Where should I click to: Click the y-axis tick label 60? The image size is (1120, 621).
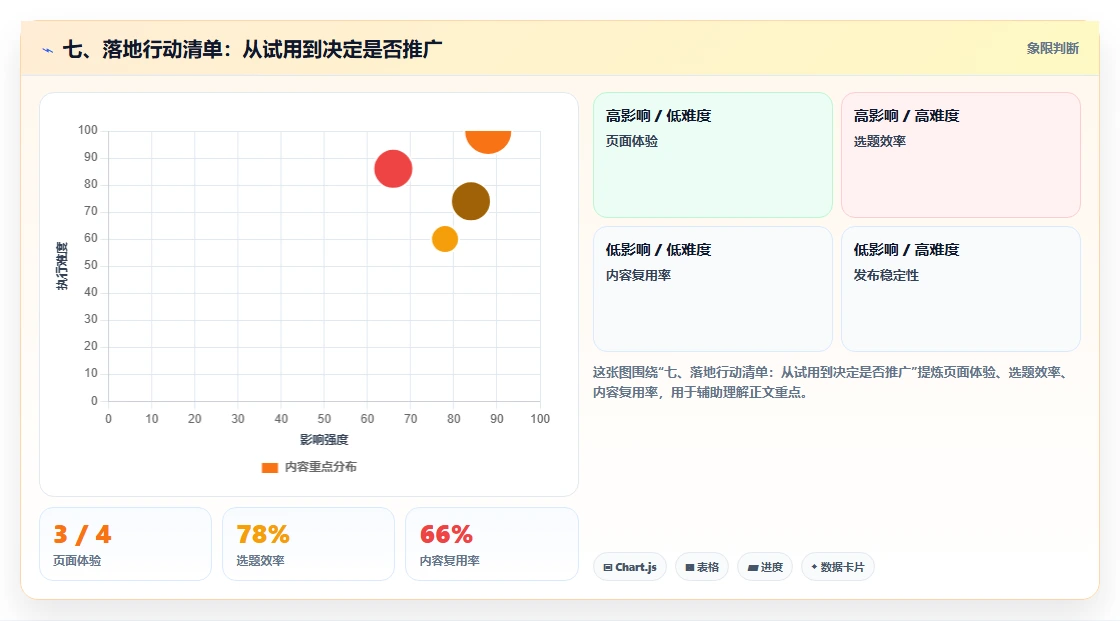point(91,238)
